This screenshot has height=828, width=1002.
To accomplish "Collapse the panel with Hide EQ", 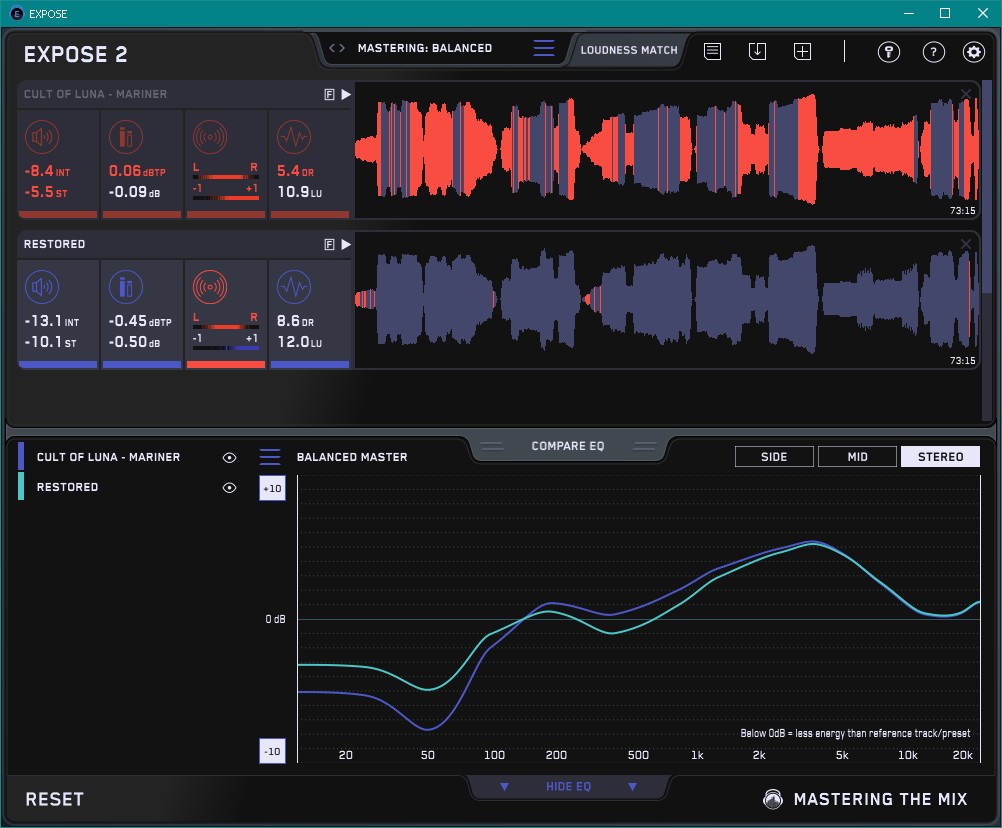I will pos(568,787).
